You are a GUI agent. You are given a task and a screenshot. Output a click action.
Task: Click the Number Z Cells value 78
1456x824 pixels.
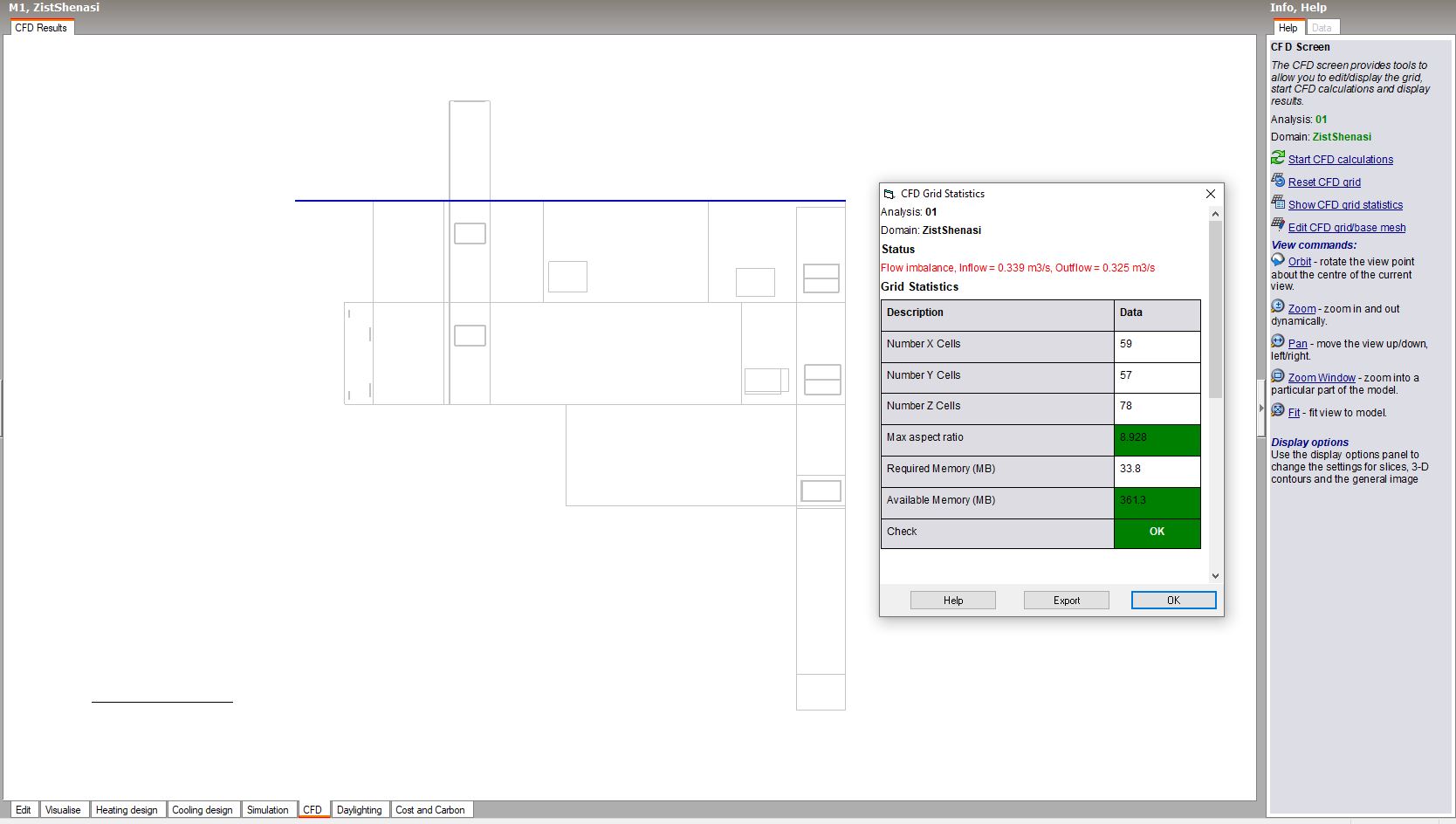pyautogui.click(x=1157, y=409)
